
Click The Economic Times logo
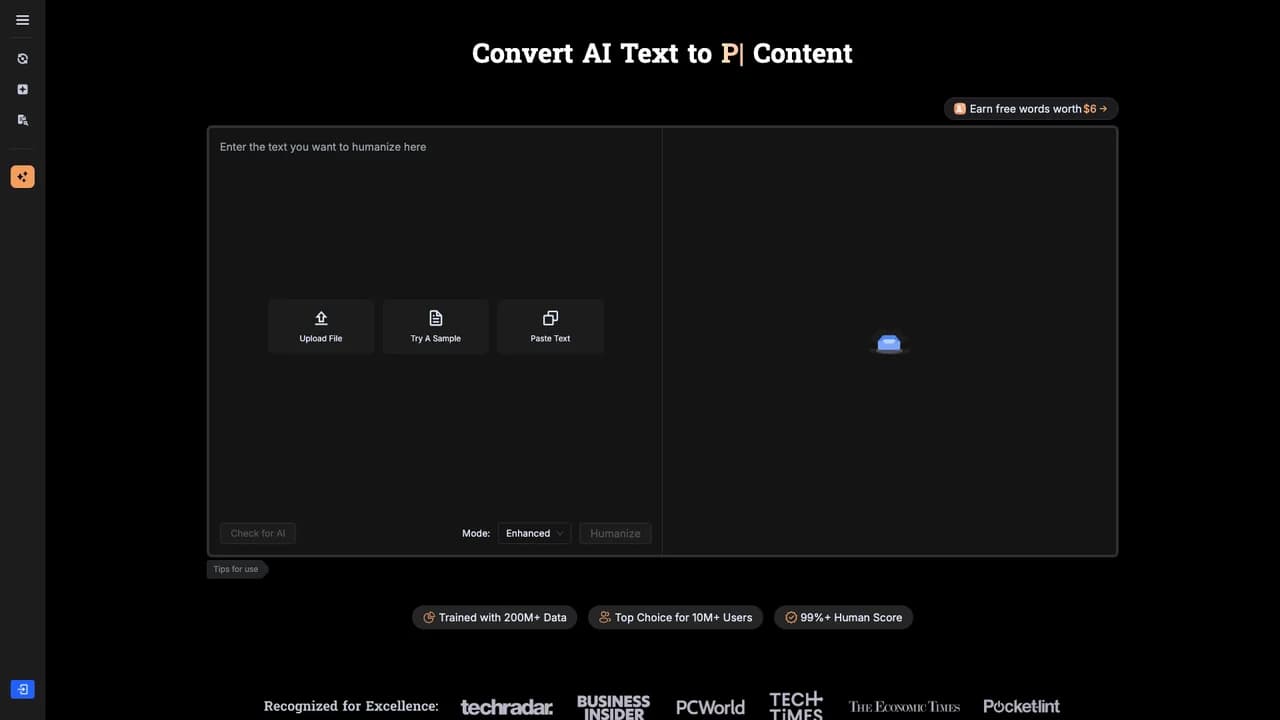tap(904, 707)
